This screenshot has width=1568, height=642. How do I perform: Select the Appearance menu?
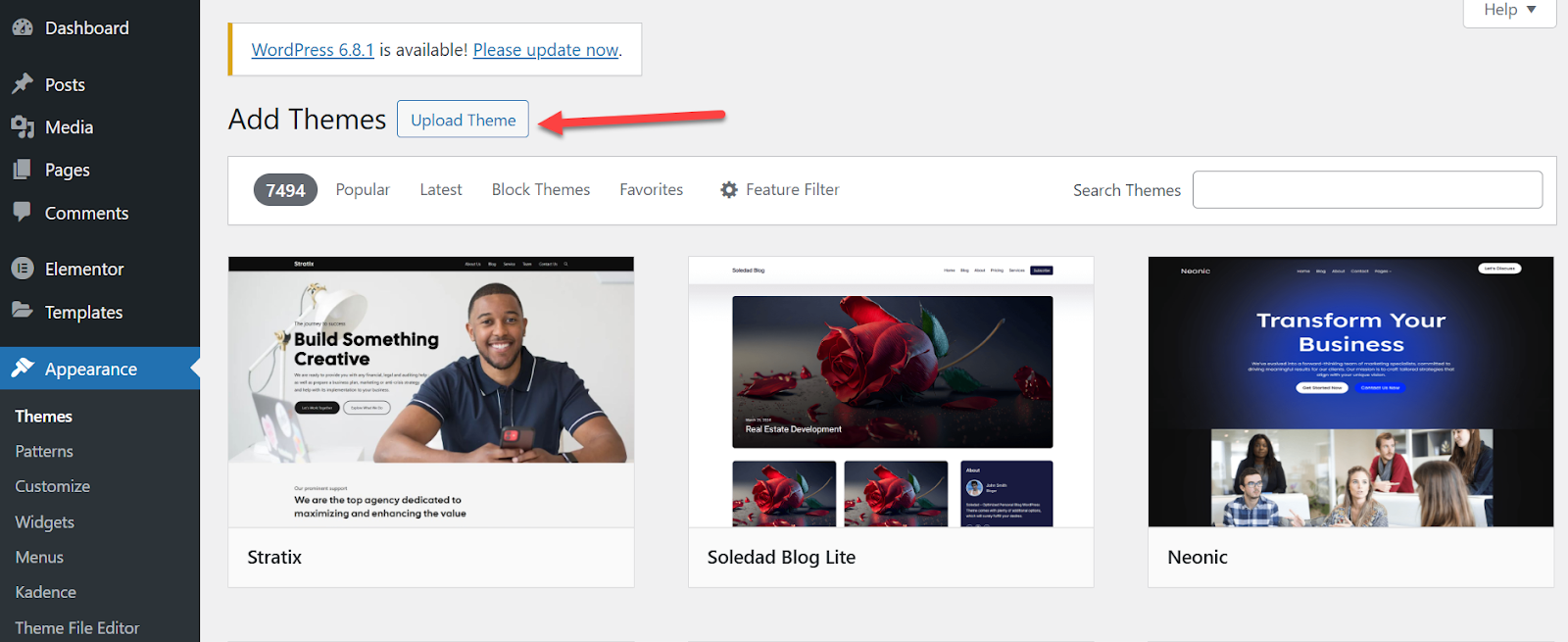pyautogui.click(x=100, y=369)
